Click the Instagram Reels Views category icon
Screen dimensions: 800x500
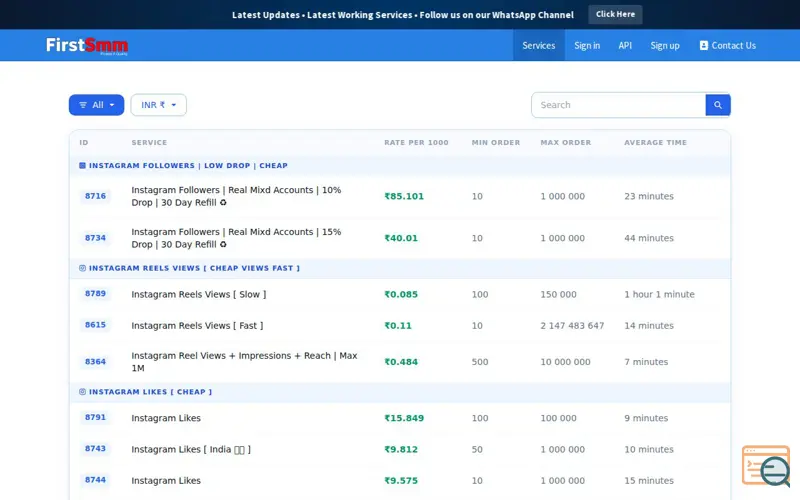[83, 268]
